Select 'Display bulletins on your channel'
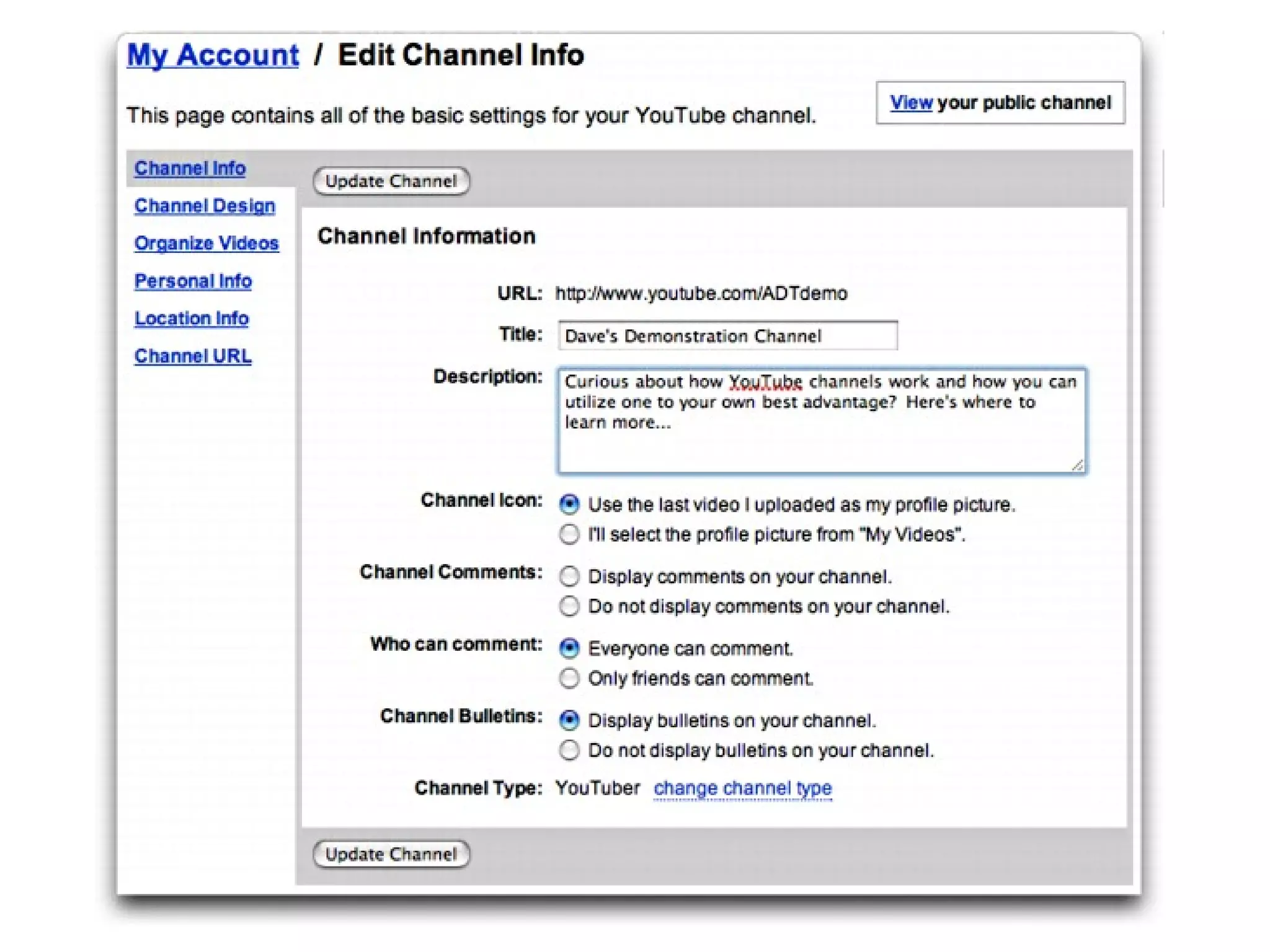Screen dimensions: 1270x952 569,720
